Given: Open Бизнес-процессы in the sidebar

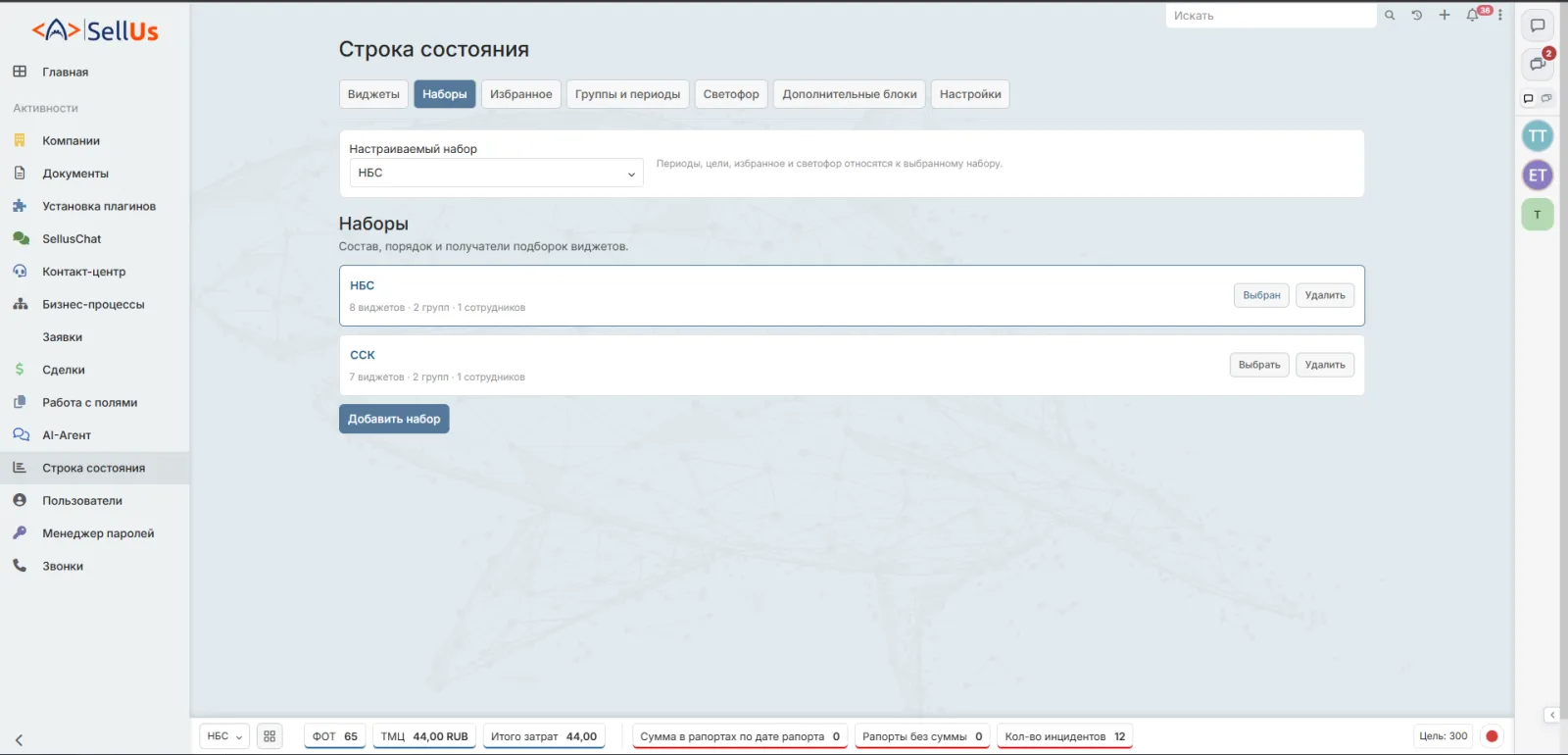Looking at the screenshot, I should tap(93, 304).
